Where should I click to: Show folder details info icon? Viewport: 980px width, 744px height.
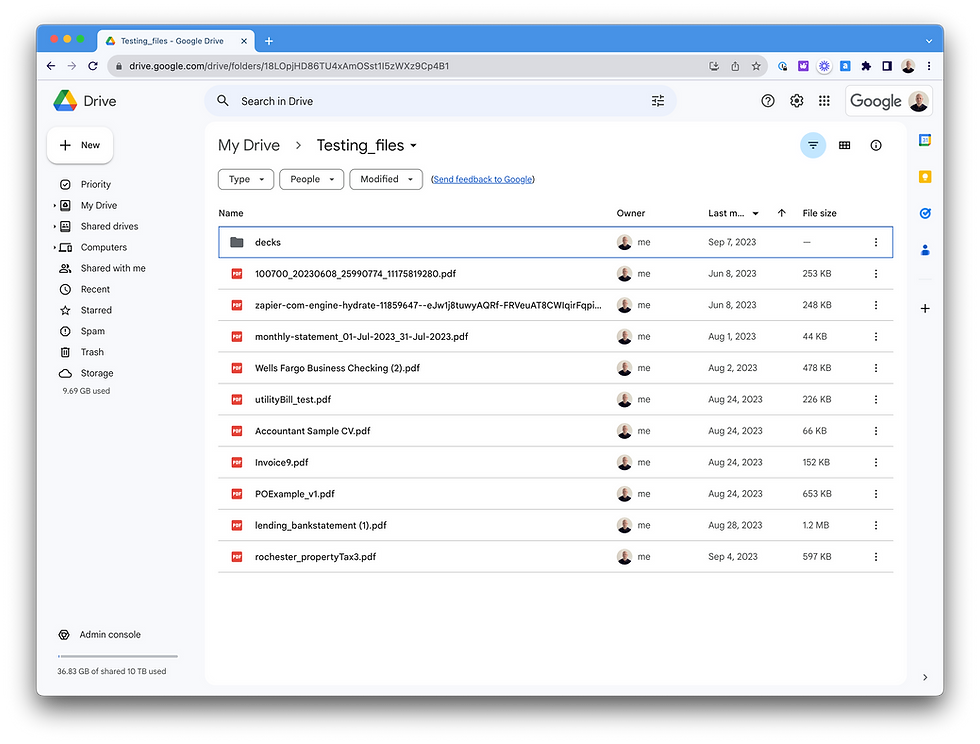(x=876, y=145)
